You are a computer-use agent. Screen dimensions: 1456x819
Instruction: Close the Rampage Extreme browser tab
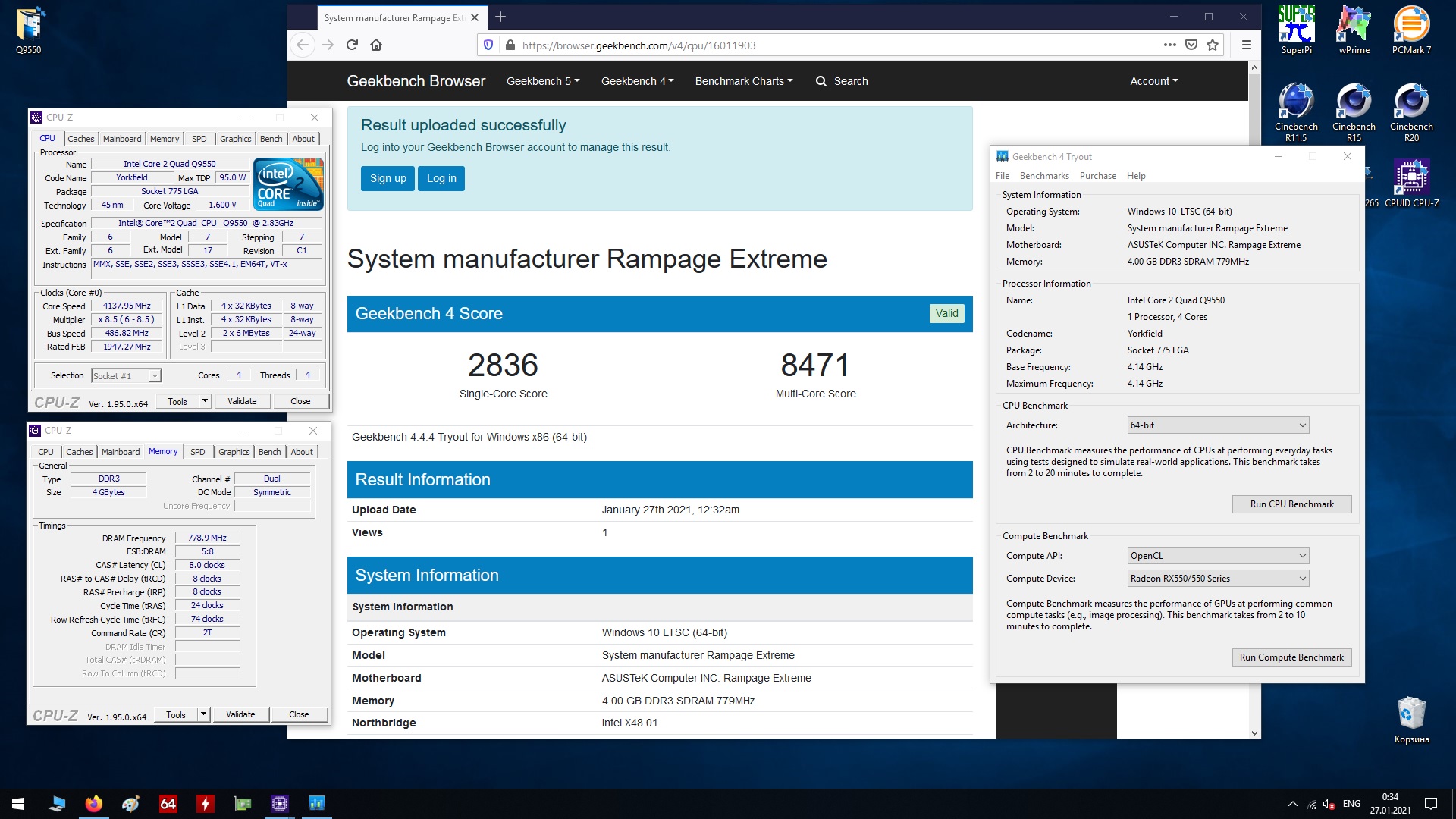475,17
